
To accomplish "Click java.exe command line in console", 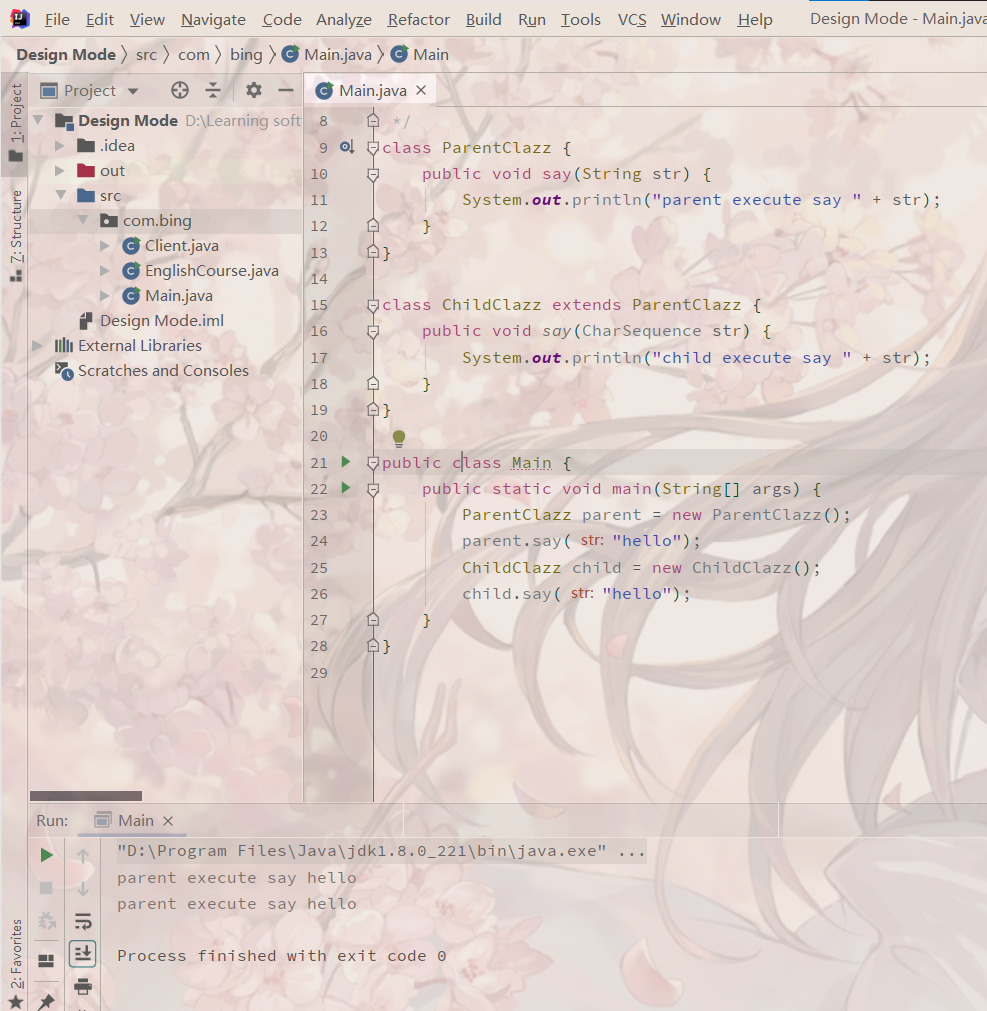I will (381, 851).
